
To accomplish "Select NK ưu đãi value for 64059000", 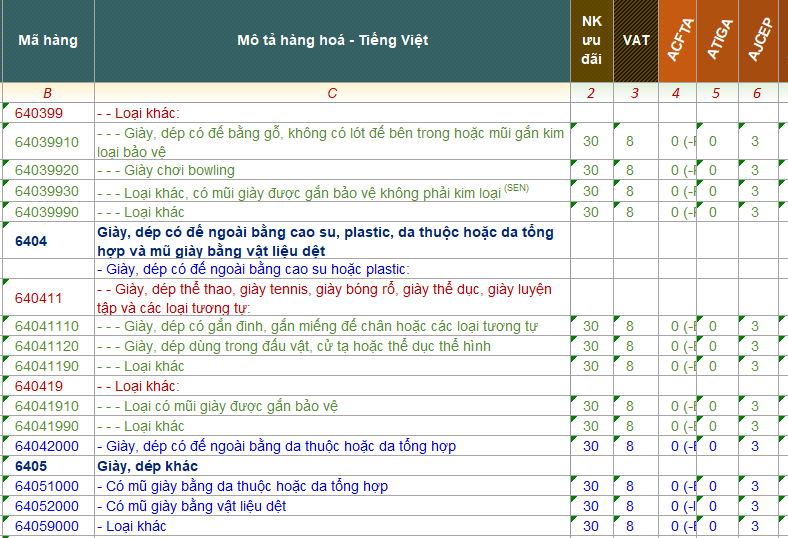I will coord(591,527).
